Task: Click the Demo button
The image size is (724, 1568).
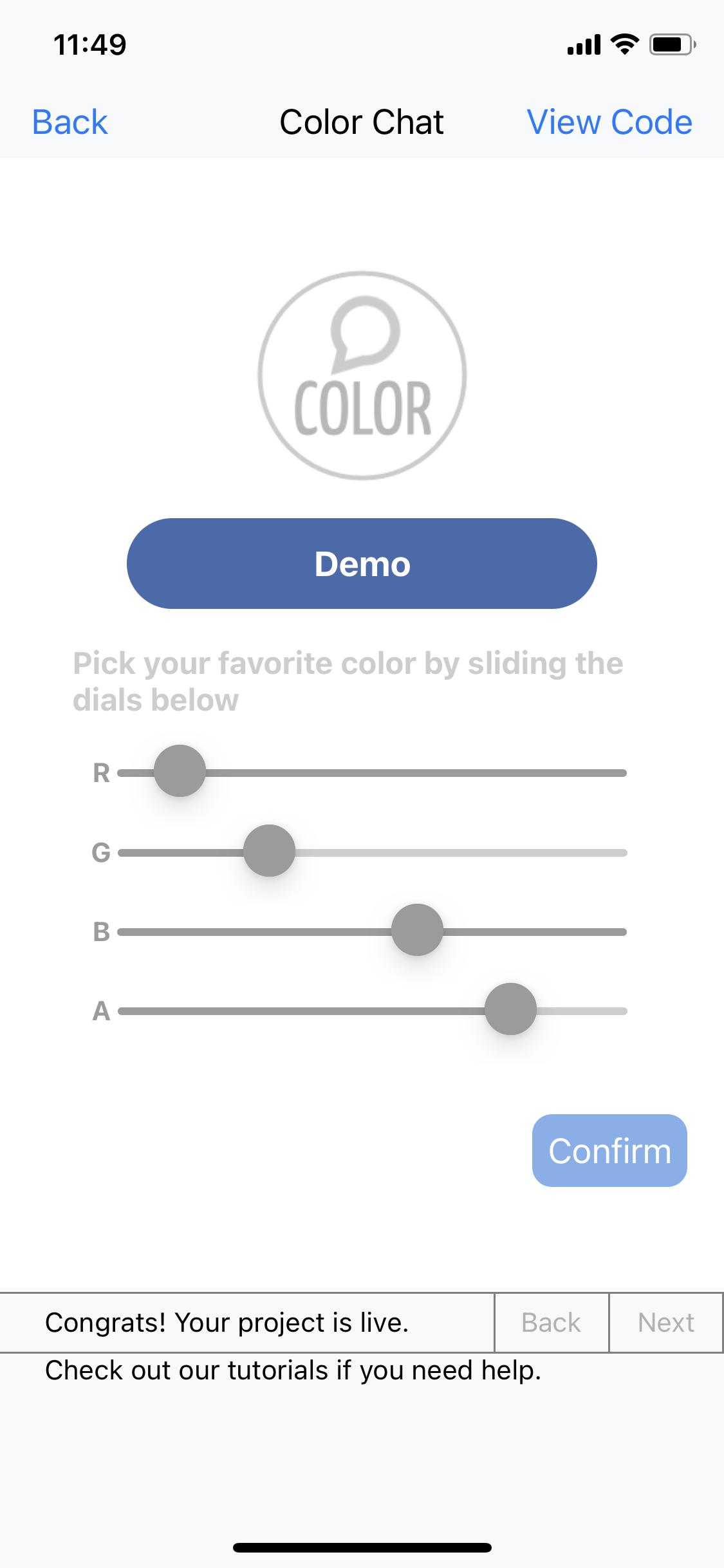Action: coord(362,563)
